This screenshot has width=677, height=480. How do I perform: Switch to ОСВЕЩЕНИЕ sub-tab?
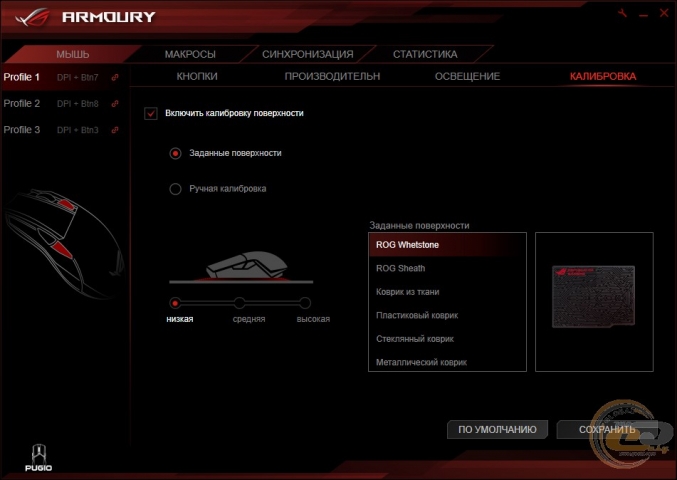coord(467,76)
